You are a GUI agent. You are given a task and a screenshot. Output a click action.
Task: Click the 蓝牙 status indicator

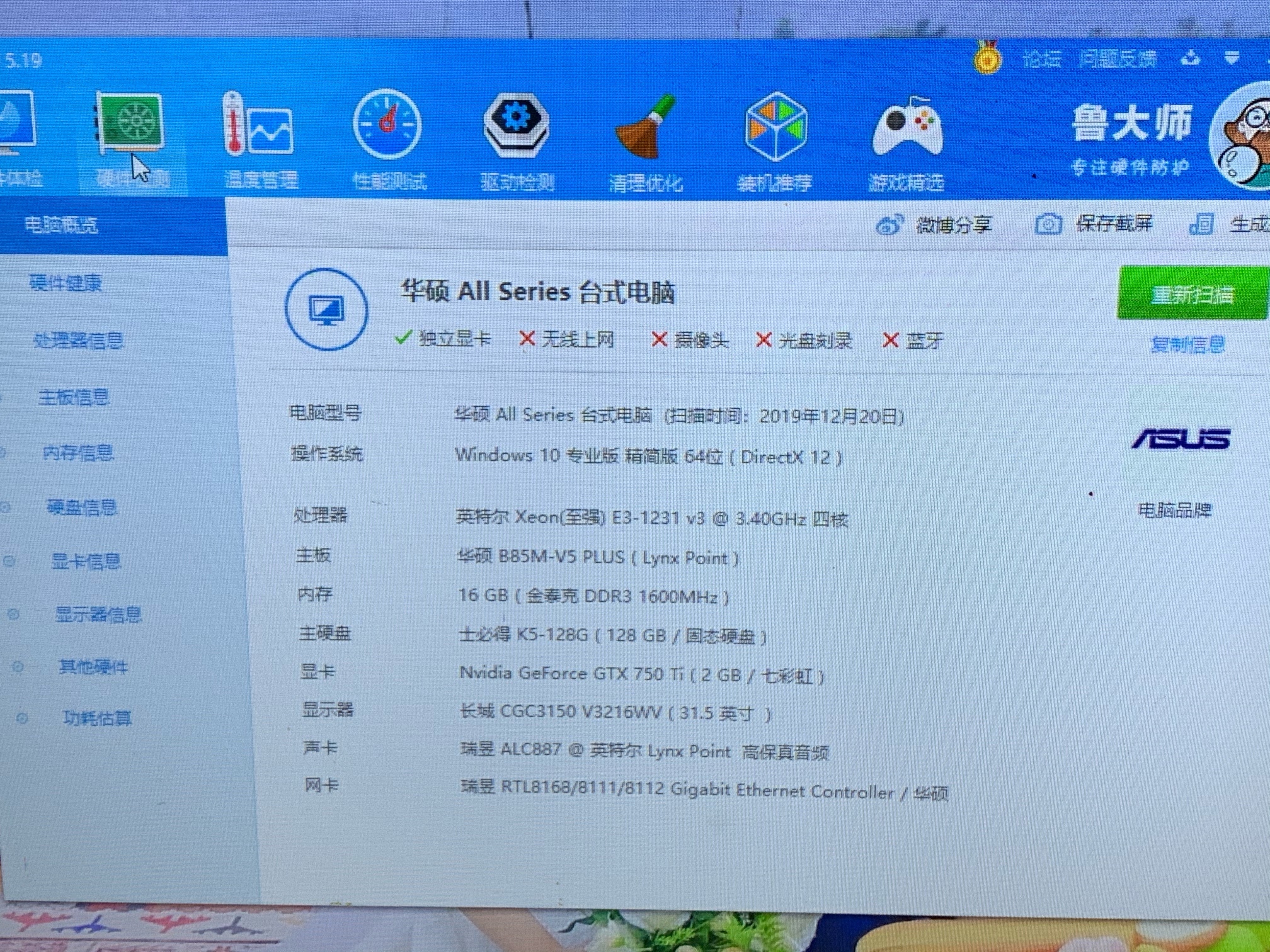coord(913,341)
